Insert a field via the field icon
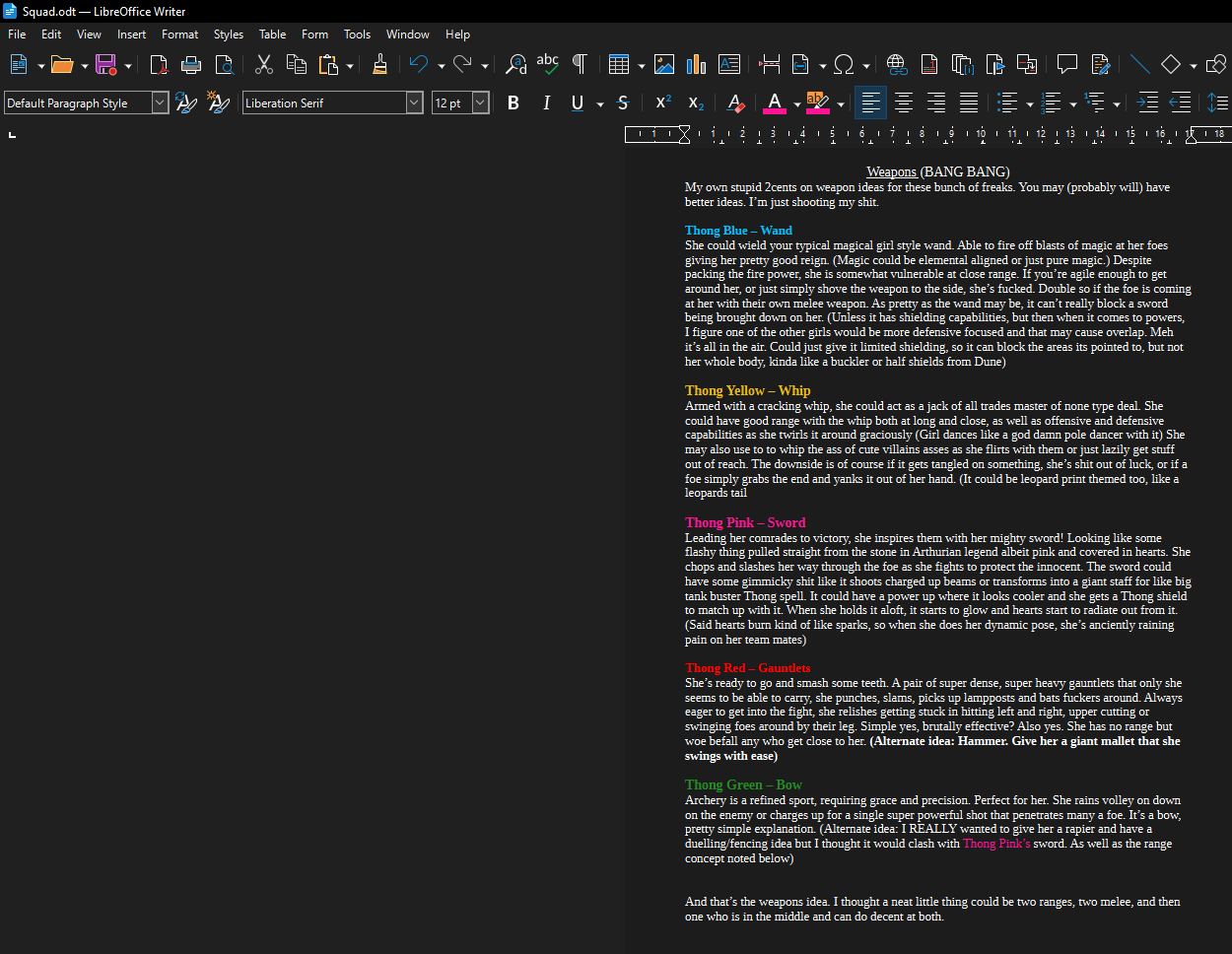This screenshot has width=1232, height=954. tap(801, 64)
